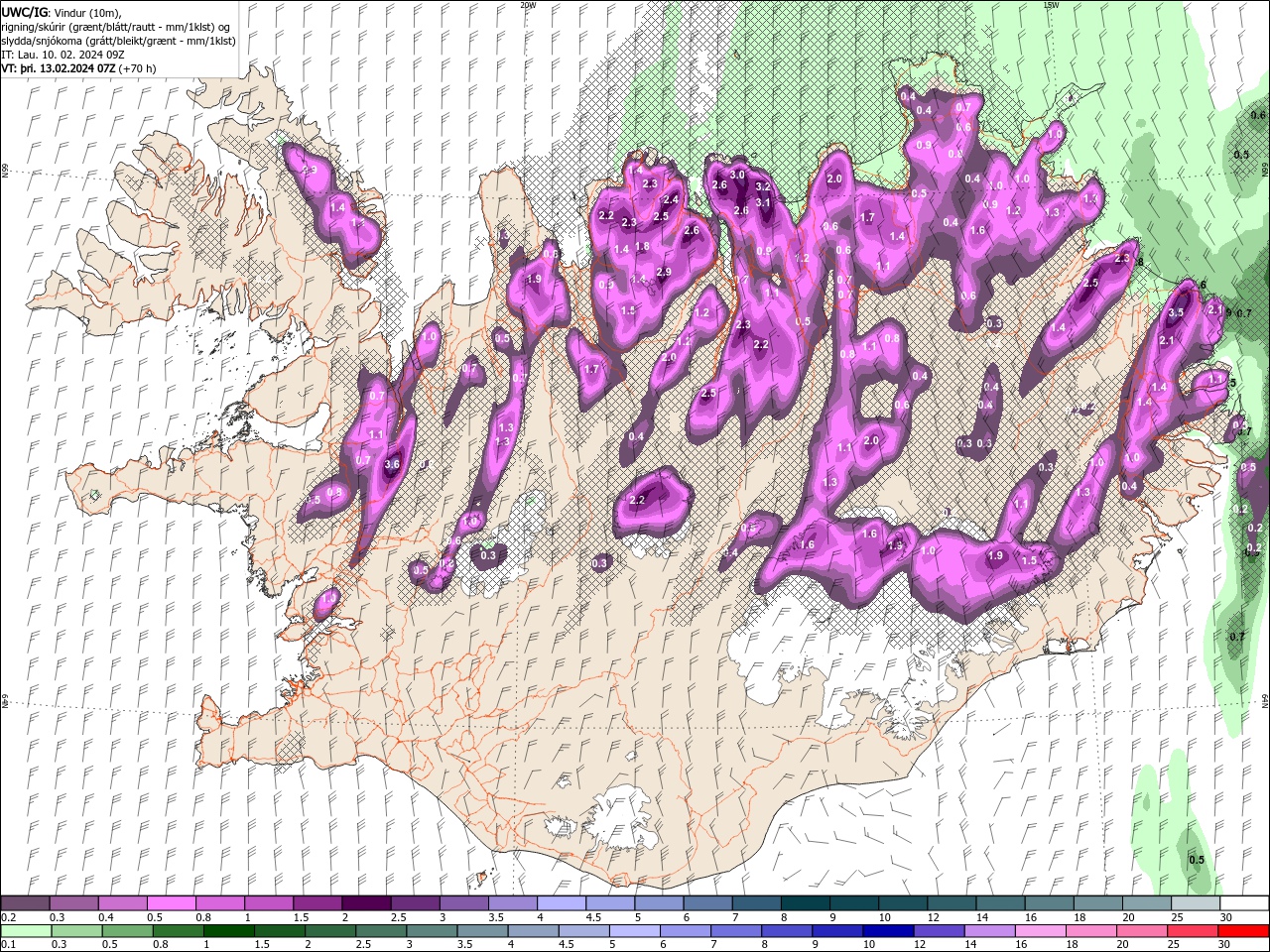
Task: Pick the snow scale swatch between 3.5 and 4
Action: click(512, 903)
